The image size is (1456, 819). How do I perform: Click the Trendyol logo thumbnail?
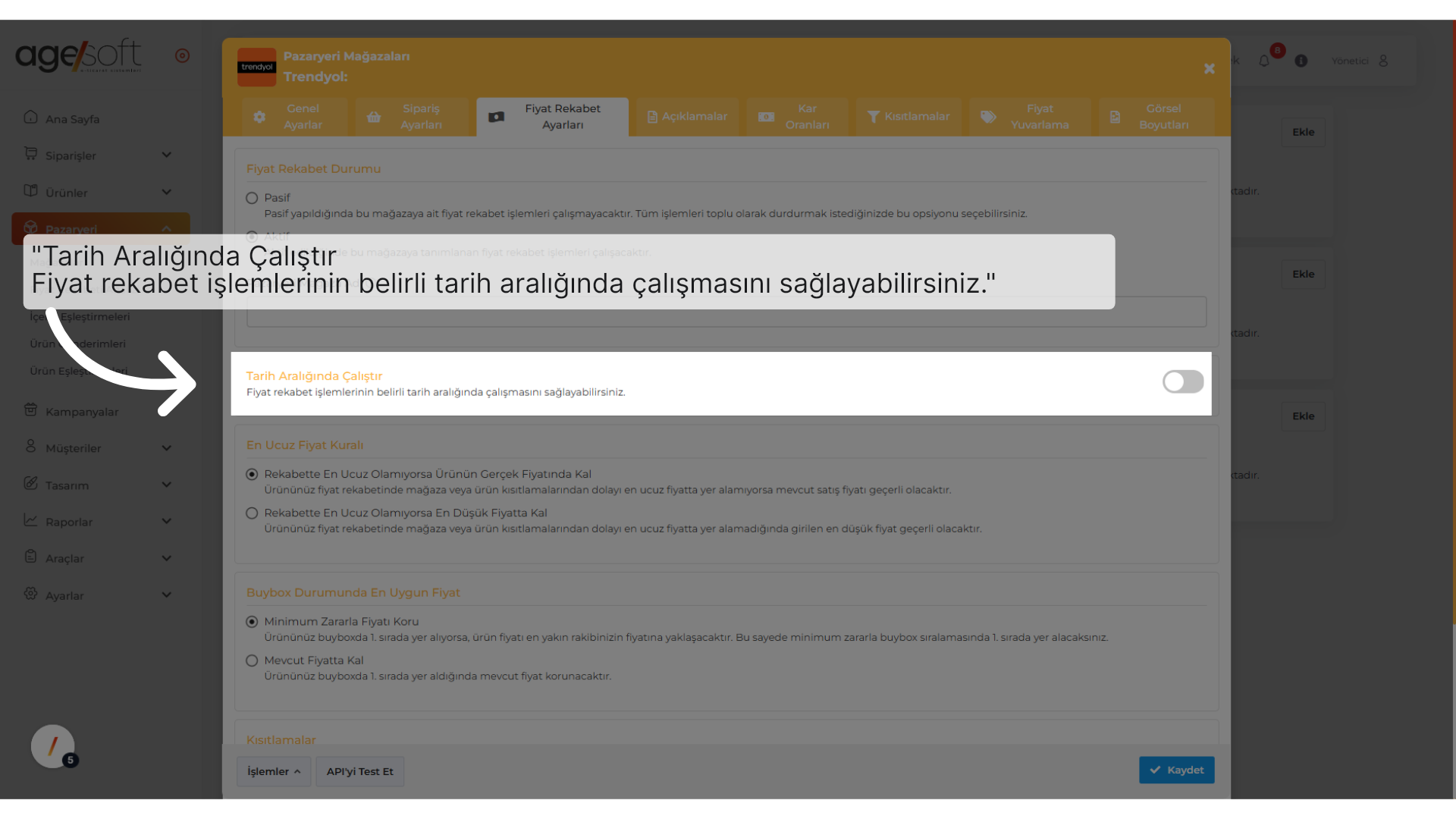pyautogui.click(x=256, y=67)
